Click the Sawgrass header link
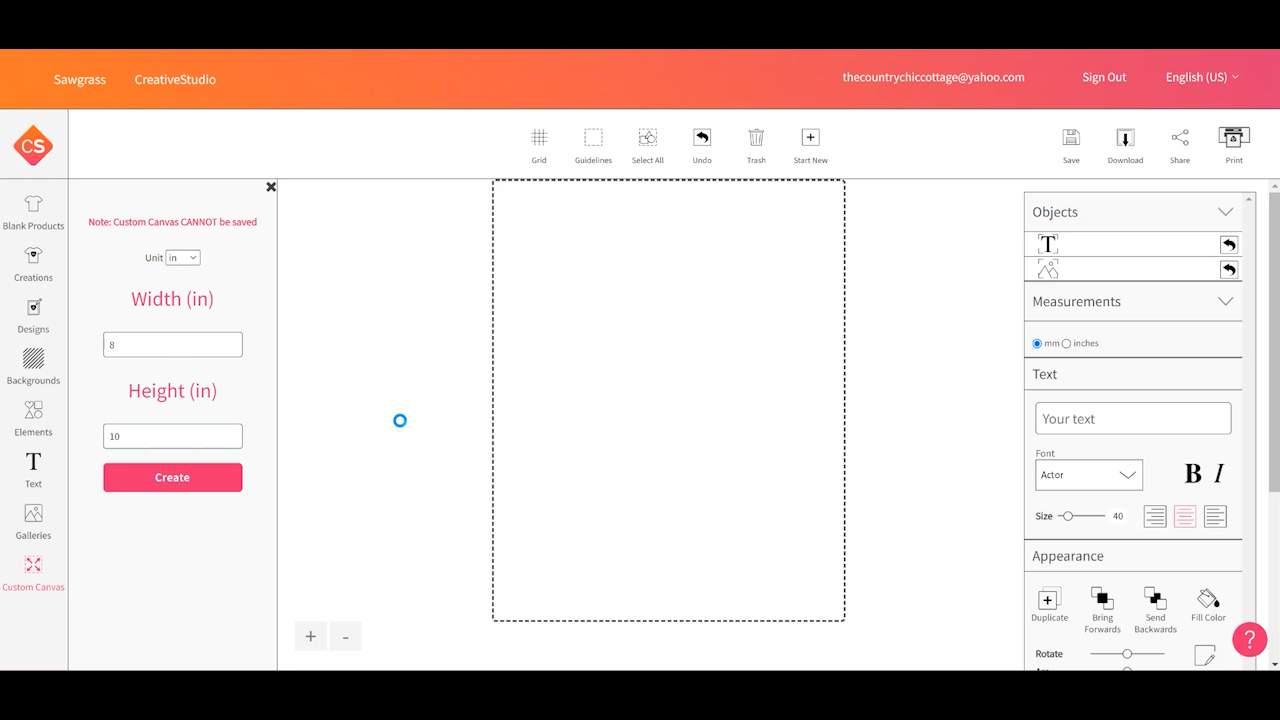This screenshot has height=720, width=1280. point(80,79)
